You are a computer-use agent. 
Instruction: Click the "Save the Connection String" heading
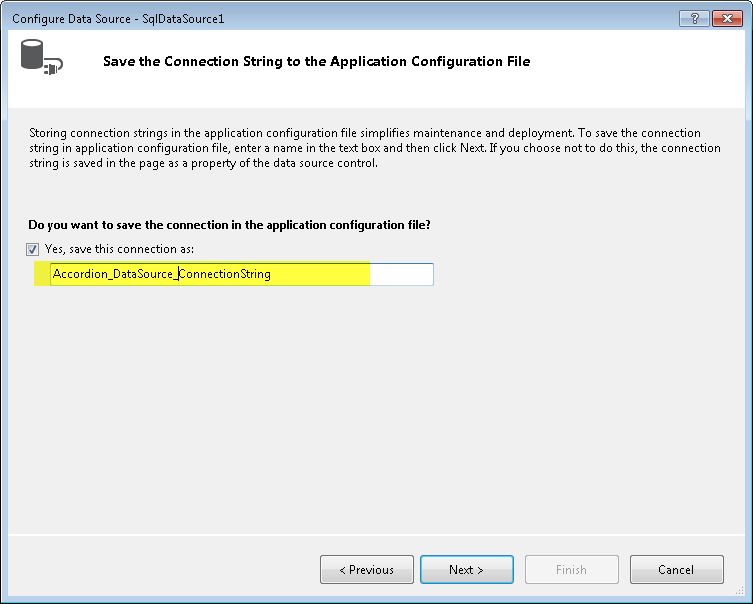tap(316, 62)
